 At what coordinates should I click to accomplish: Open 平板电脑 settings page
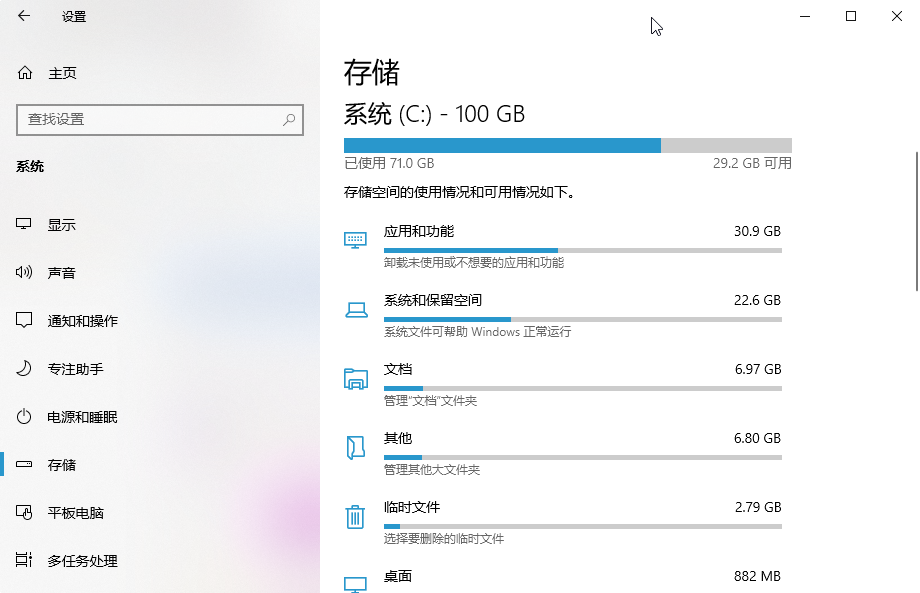160,513
